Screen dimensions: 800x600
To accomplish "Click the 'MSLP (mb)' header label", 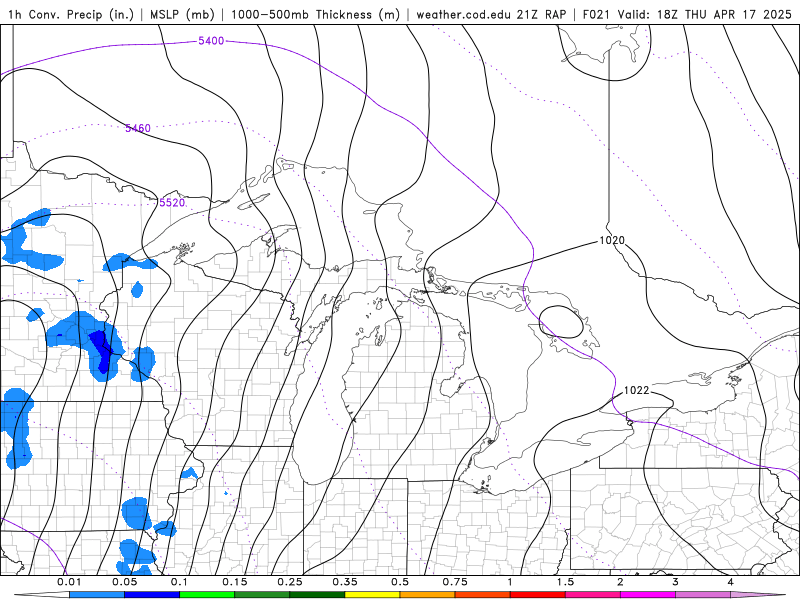I will (182, 14).
